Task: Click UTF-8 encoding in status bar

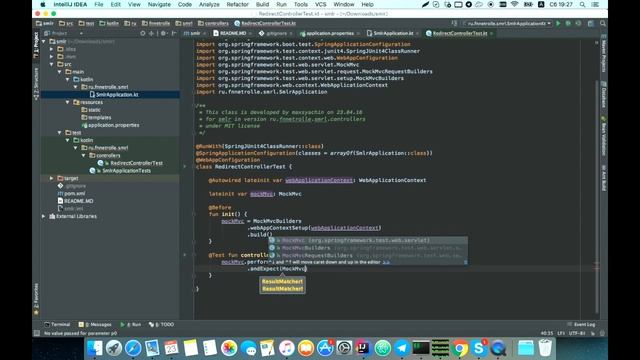Action: click(x=577, y=333)
